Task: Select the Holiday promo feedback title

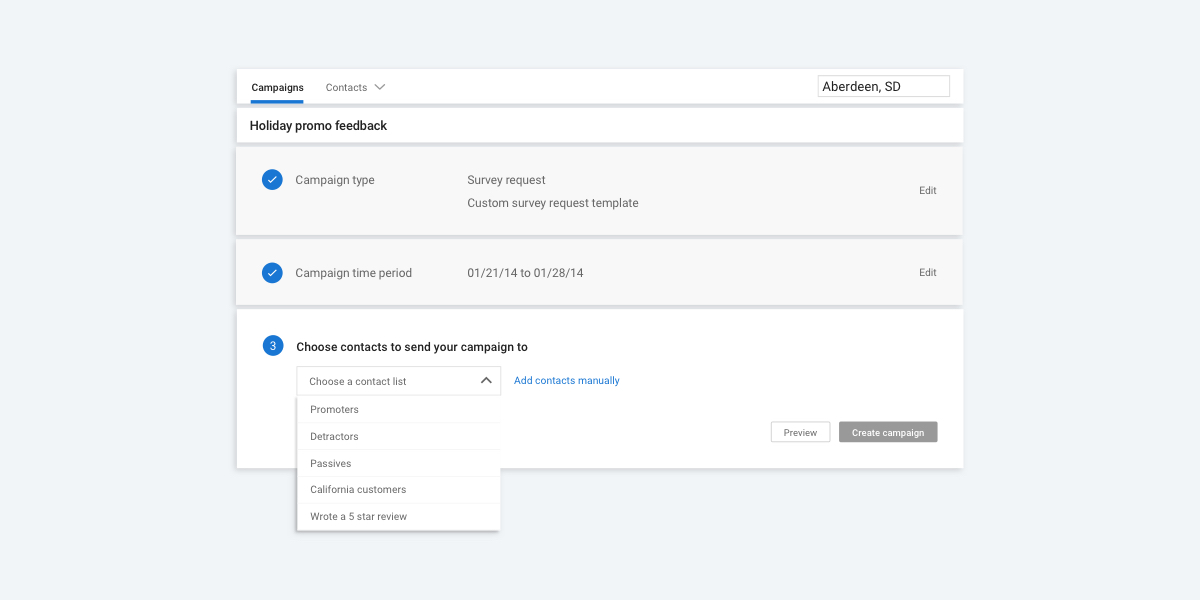Action: point(318,126)
